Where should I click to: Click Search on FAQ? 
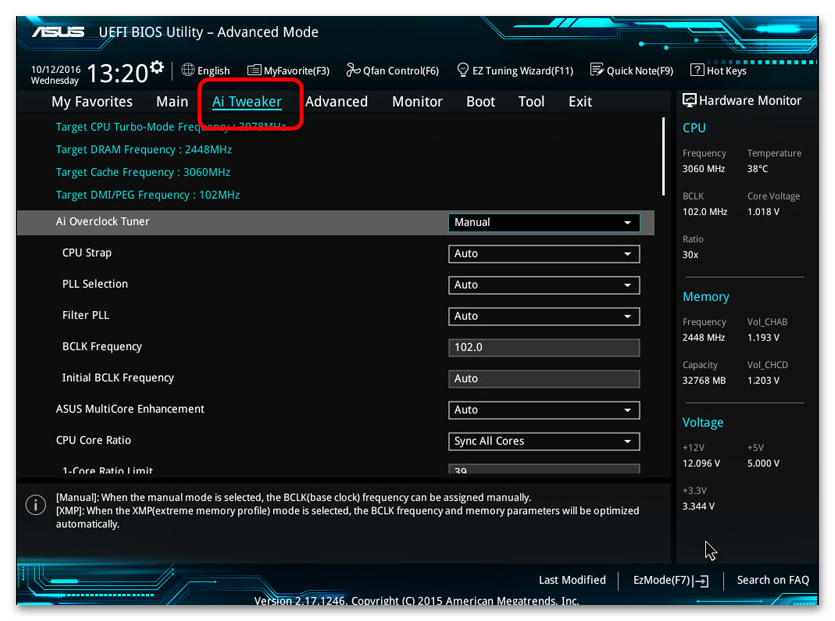pyautogui.click(x=773, y=580)
